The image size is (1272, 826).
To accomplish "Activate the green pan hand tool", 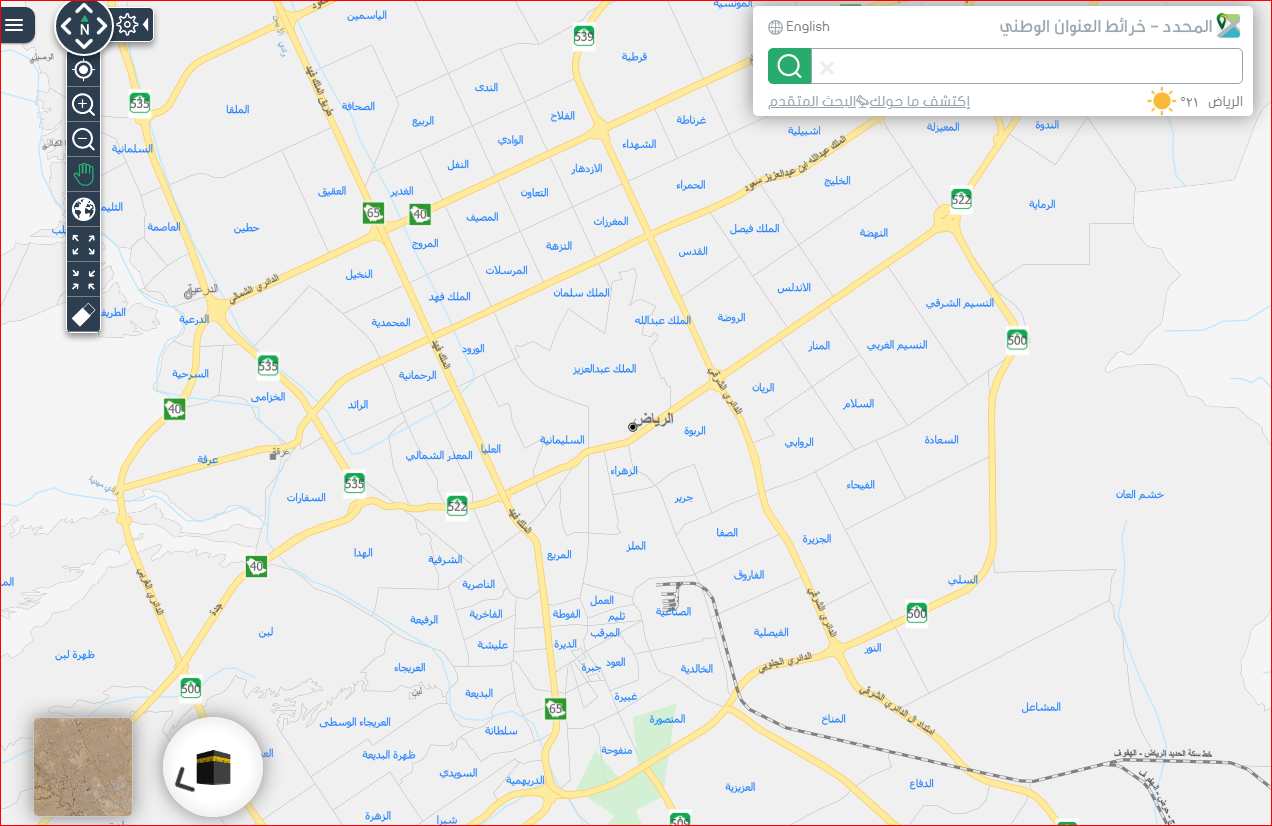I will tap(84, 174).
